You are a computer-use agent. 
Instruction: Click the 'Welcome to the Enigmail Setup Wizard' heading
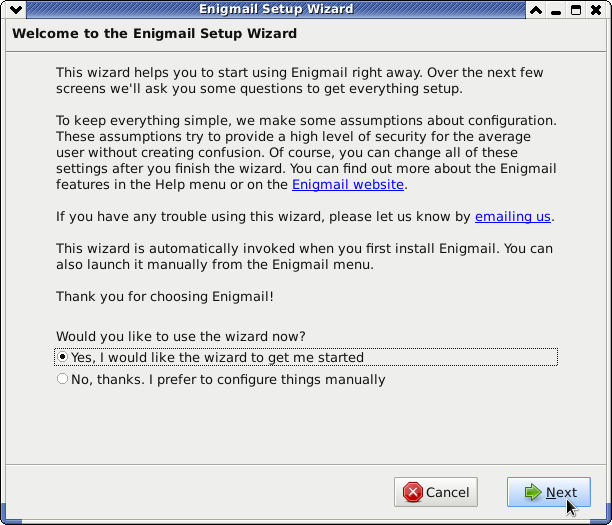coord(155,34)
